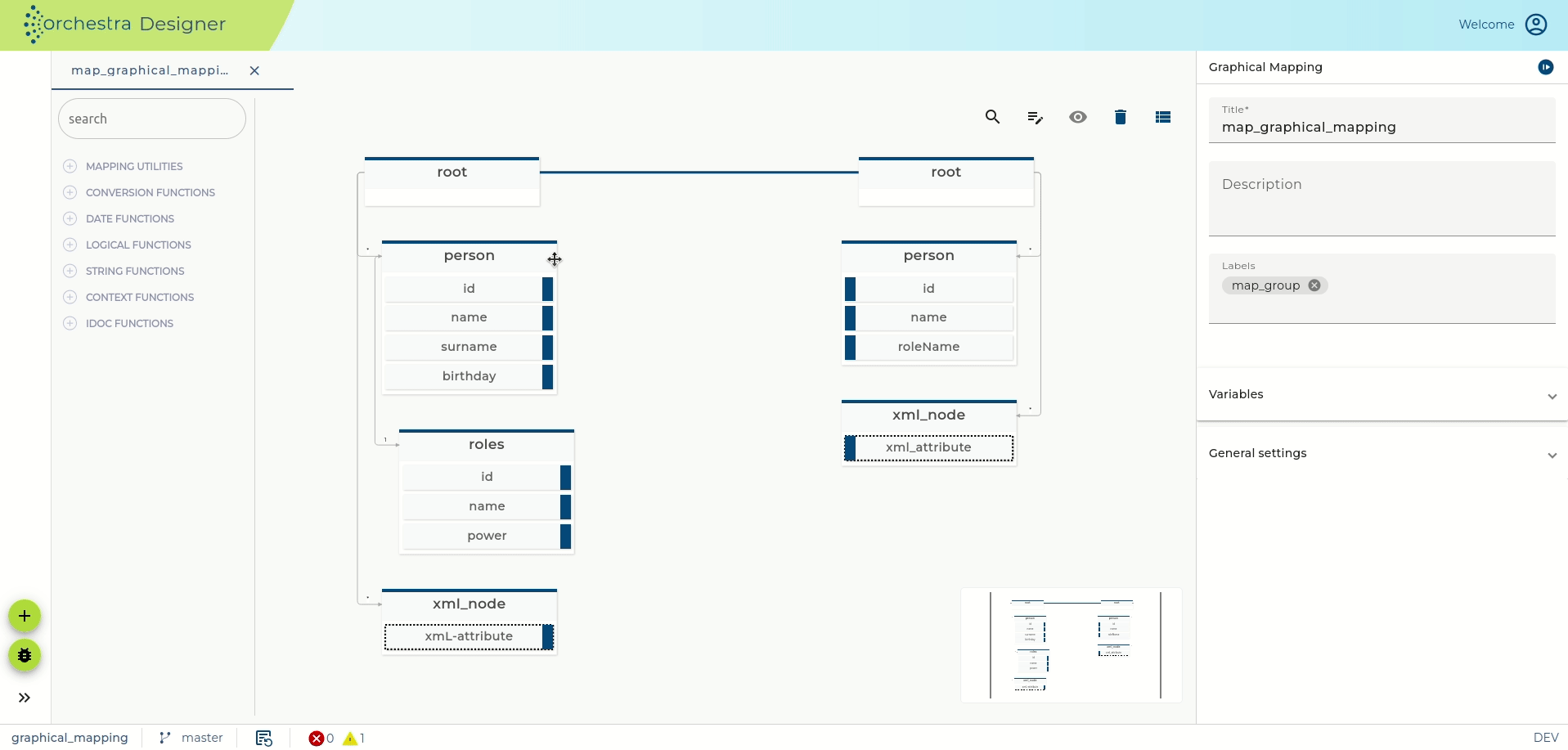Click connector port of target person id

point(851,289)
